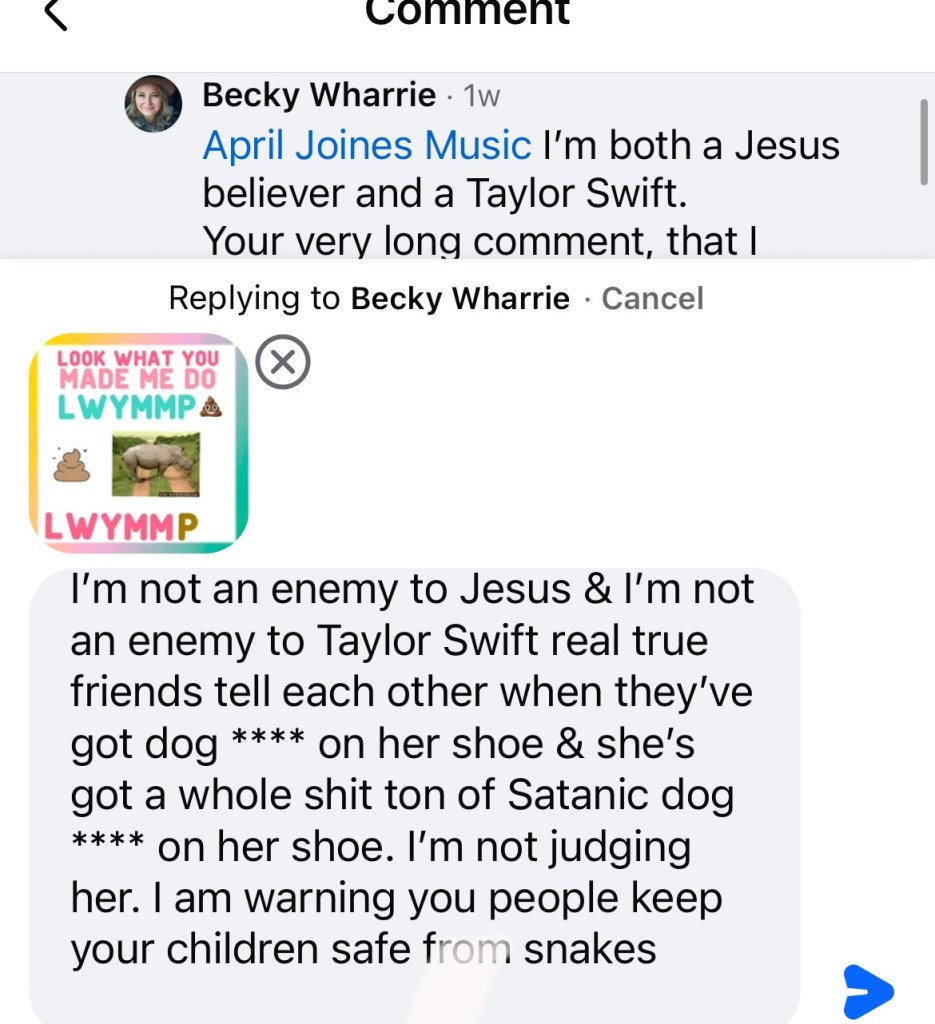935x1024 pixels.
Task: Tap the small poop emoji beside LWYMMP
Action: coord(211,407)
